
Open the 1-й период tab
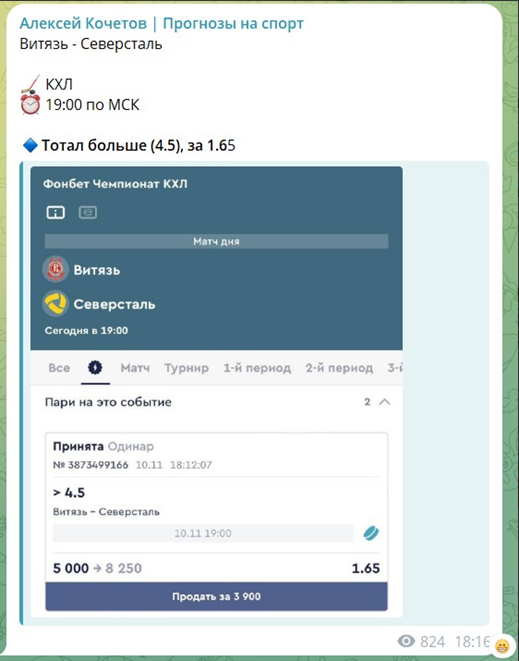point(257,368)
